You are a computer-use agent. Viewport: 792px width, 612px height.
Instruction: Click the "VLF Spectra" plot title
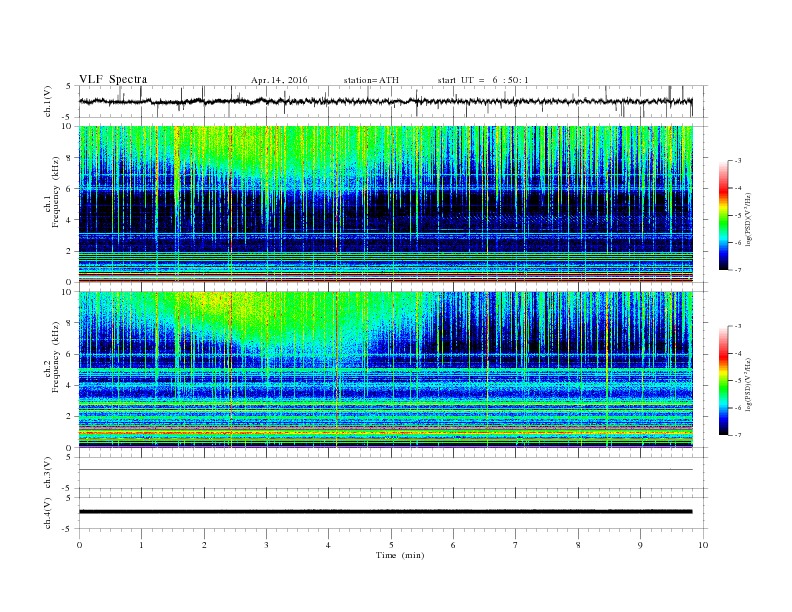point(113,80)
